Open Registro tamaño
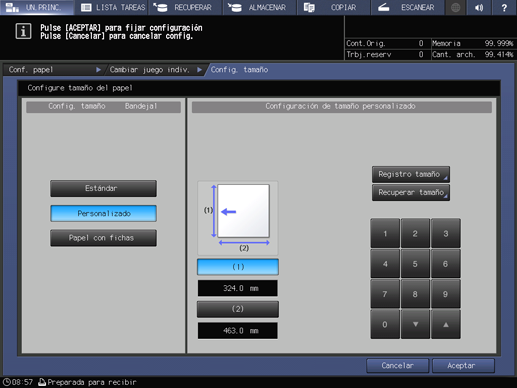The height and width of the screenshot is (388, 517). click(411, 174)
